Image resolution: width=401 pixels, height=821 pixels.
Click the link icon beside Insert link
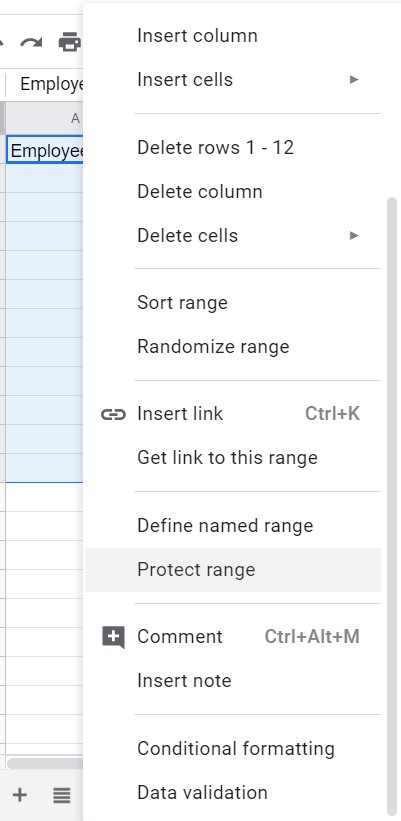(x=113, y=415)
